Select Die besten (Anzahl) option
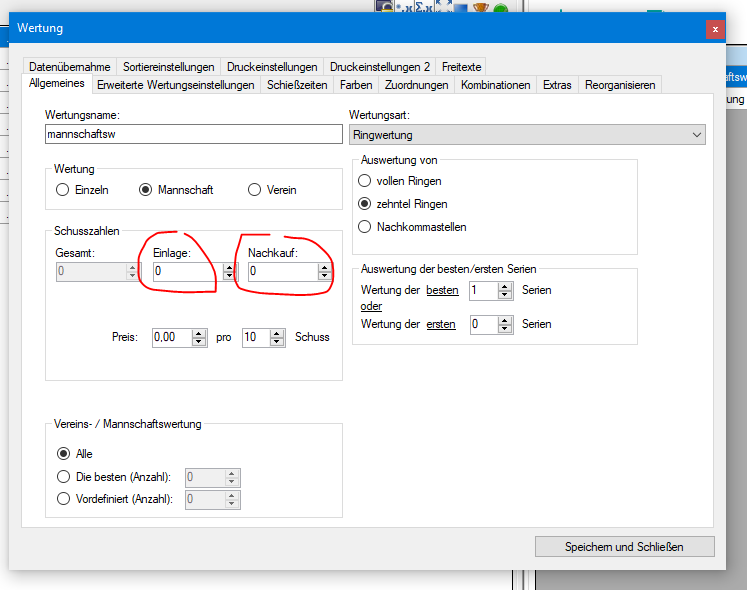Screen dimensions: 747x590 click(x=64, y=477)
